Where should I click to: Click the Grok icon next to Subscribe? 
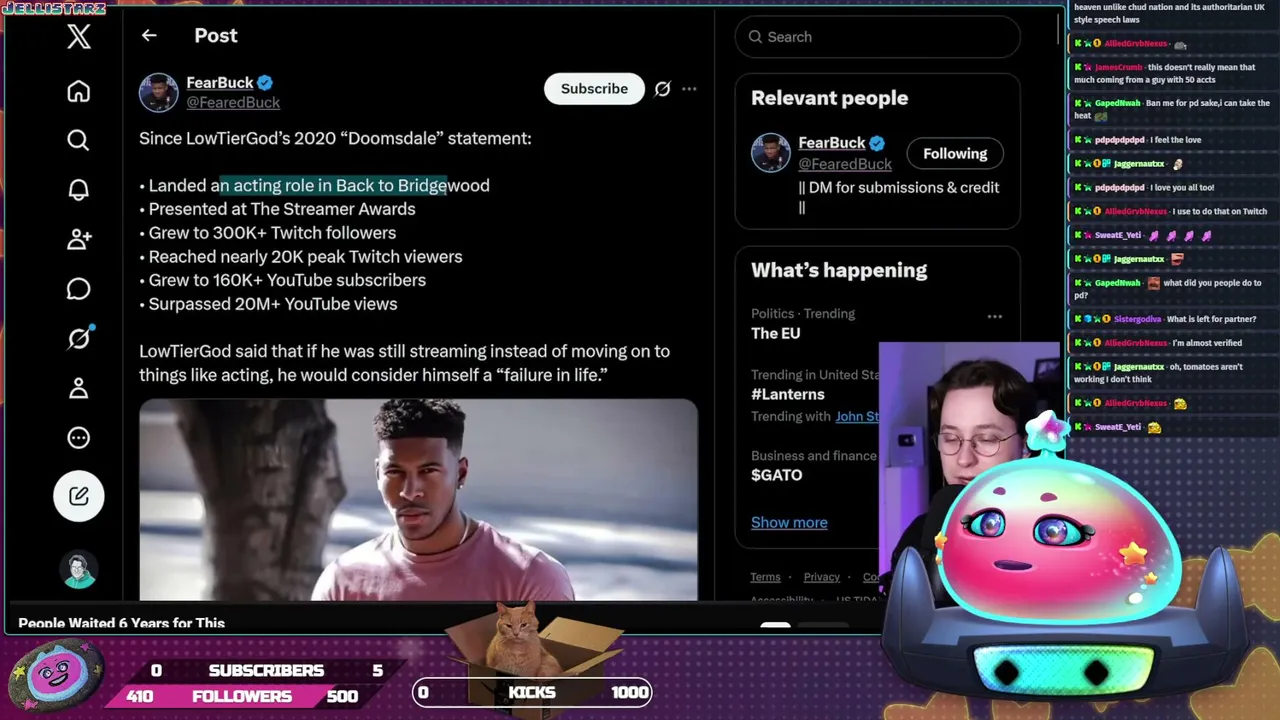click(x=662, y=89)
